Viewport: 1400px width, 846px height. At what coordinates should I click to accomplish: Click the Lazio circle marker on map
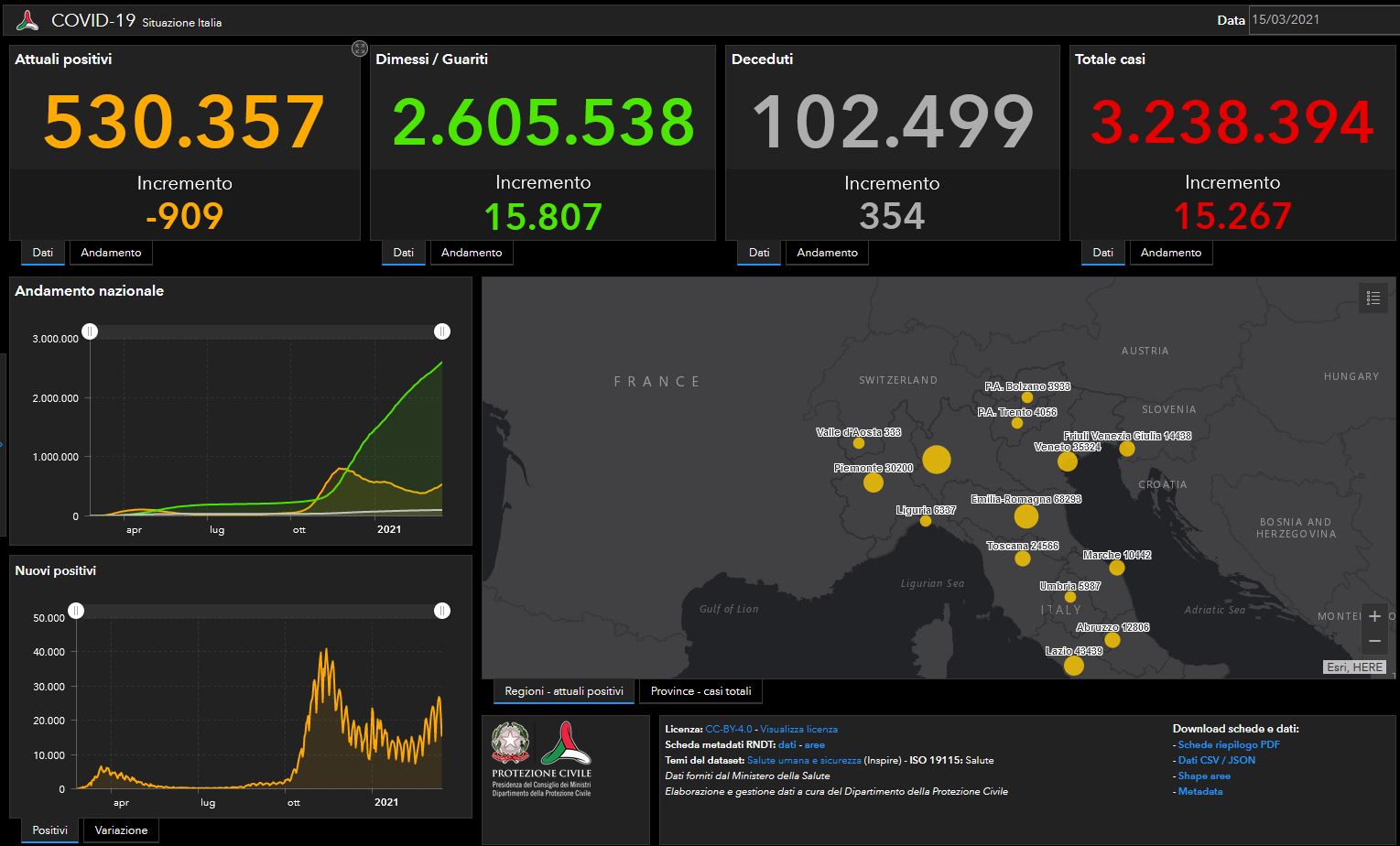click(x=1074, y=666)
